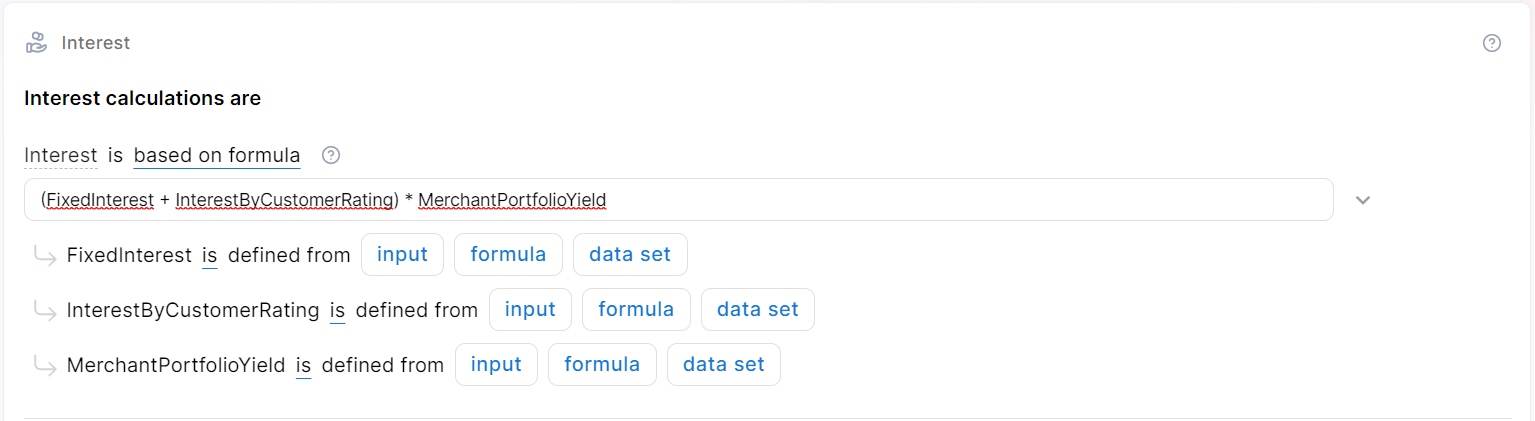Define FixedInterest from input

click(402, 254)
